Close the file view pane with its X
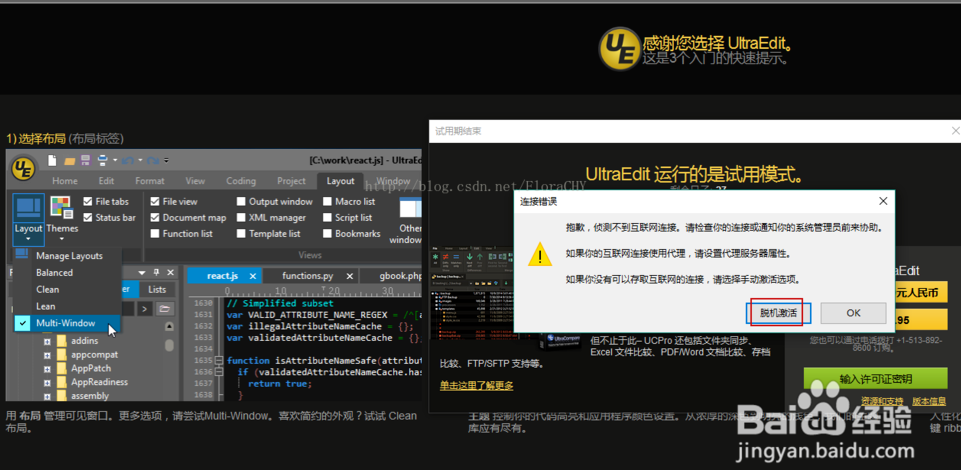Screen dimensions: 961x470 (171, 272)
